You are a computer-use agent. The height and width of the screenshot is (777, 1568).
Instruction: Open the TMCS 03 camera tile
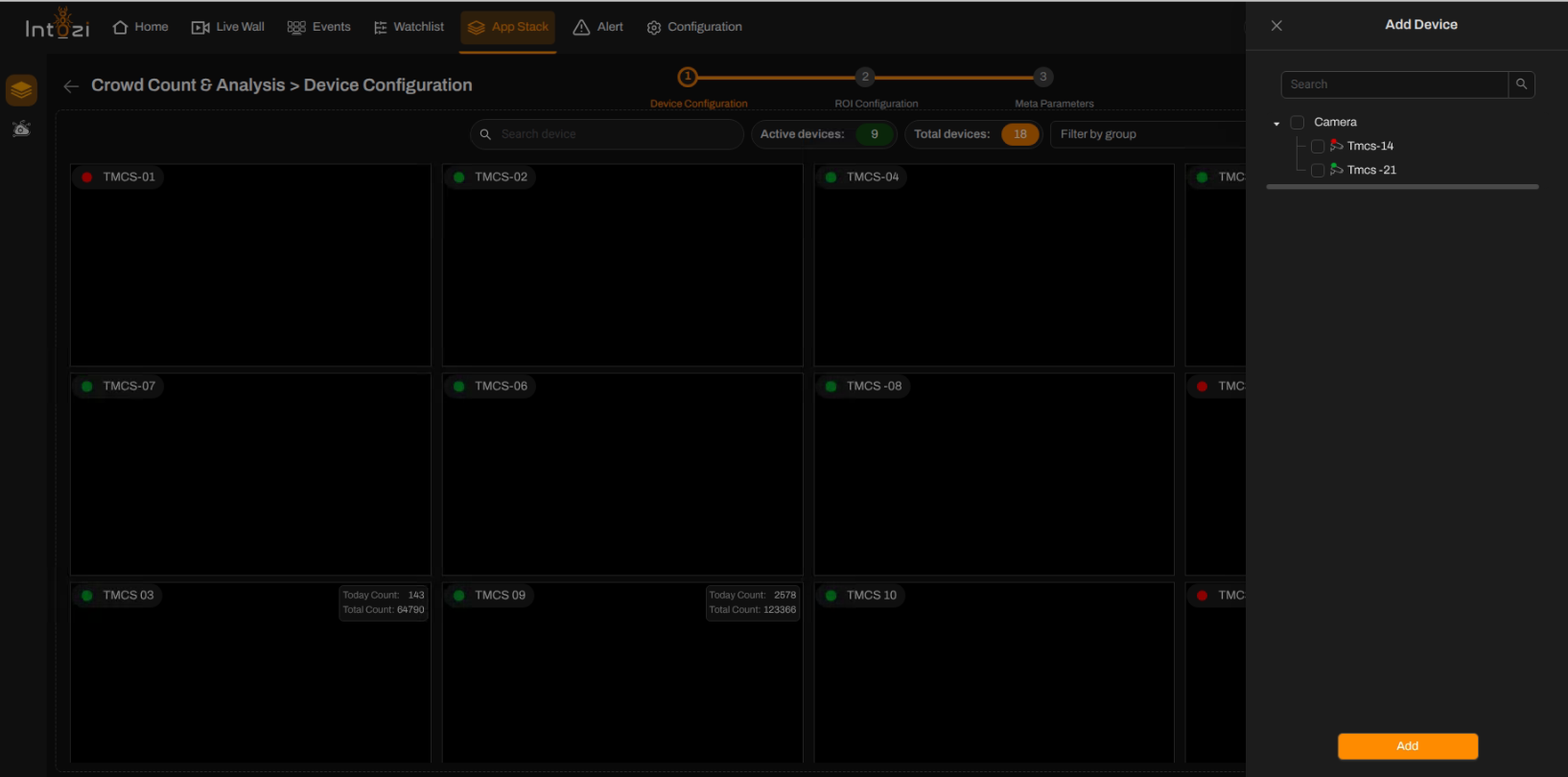tap(250, 673)
